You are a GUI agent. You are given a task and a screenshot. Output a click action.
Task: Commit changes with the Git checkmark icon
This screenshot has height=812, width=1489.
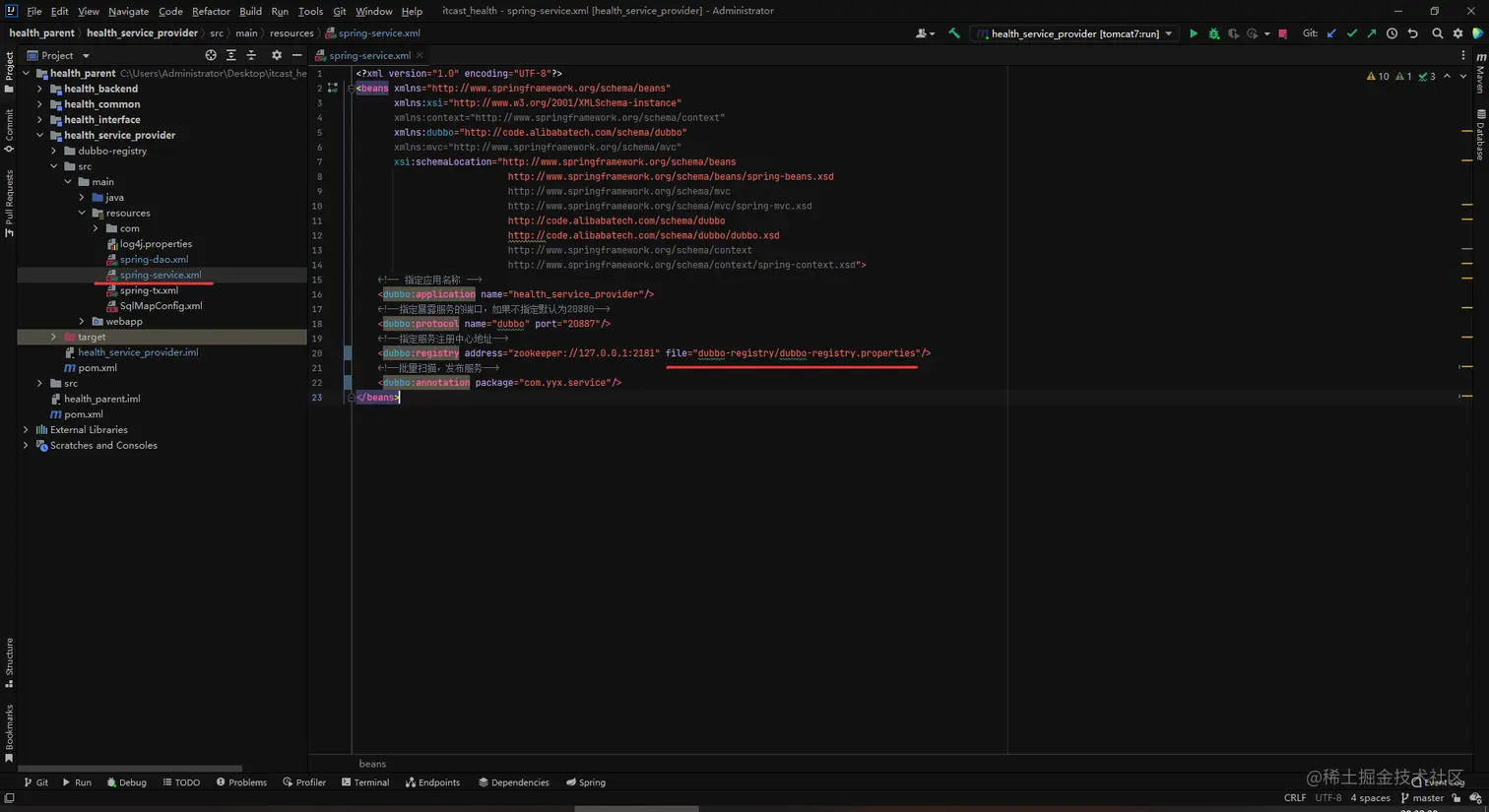[1352, 33]
